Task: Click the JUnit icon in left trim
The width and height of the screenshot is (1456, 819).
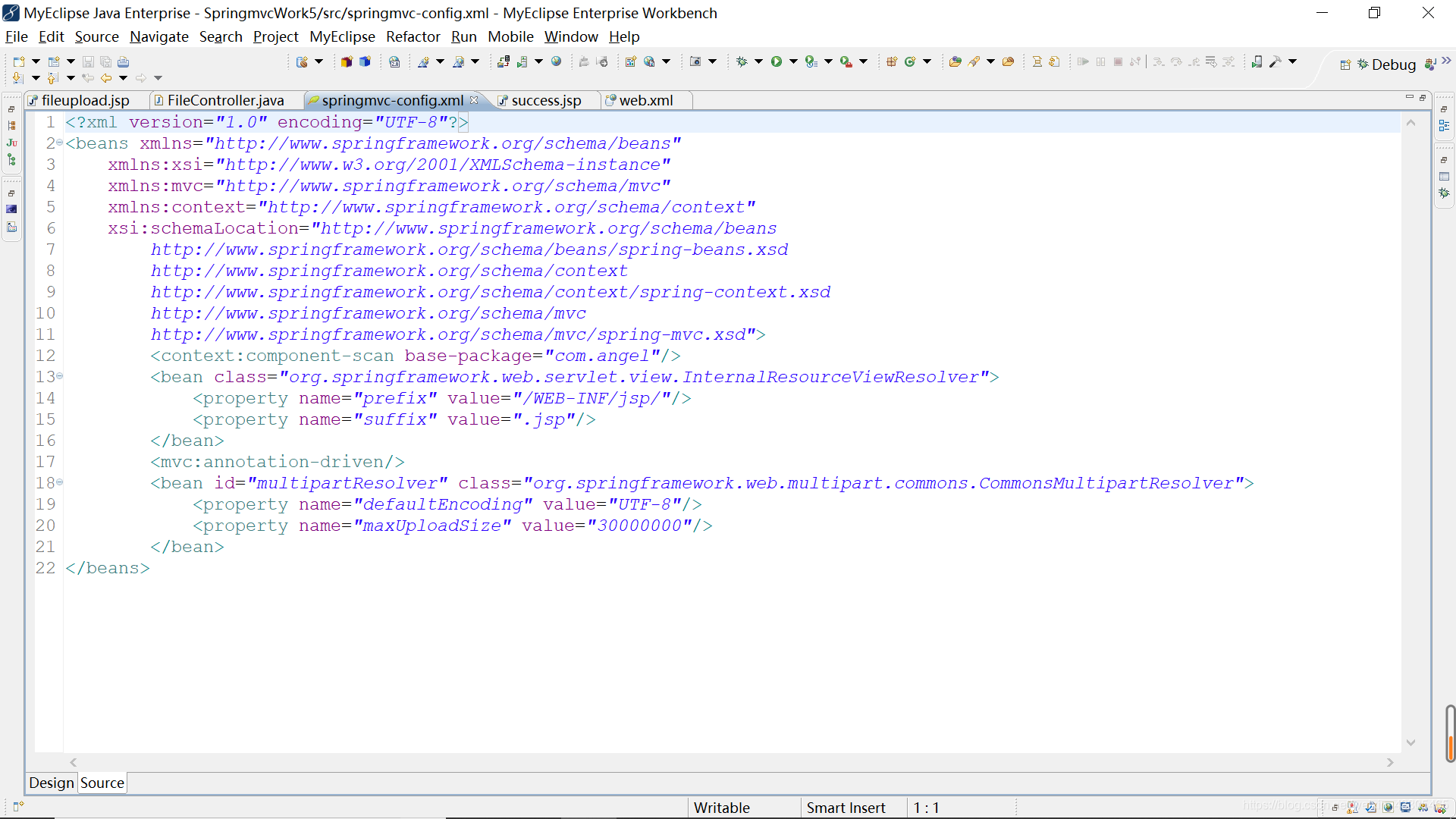Action: (x=11, y=143)
